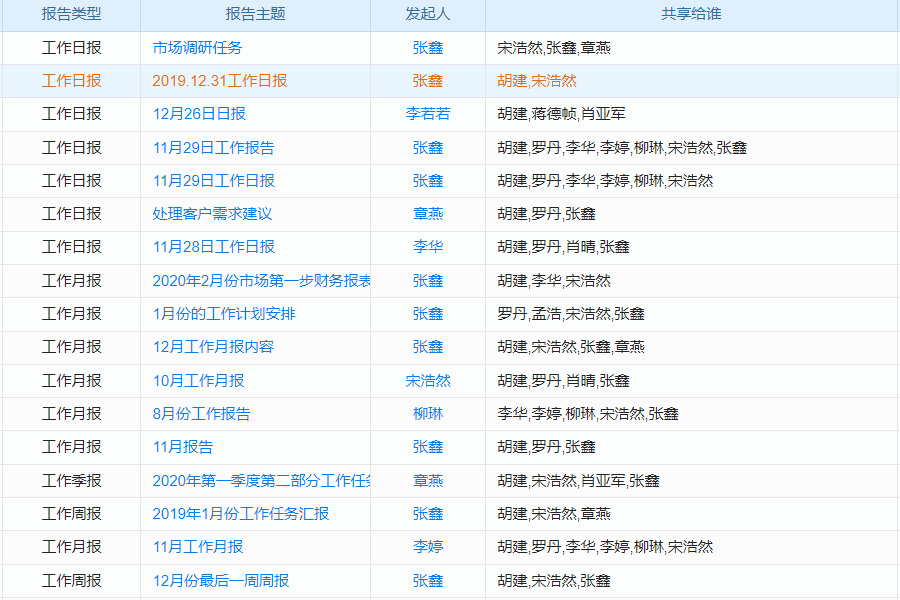Viewport: 900px width, 600px height.
Task: Open 2020年2月份市场第一步财务报表 report
Action: point(261,281)
